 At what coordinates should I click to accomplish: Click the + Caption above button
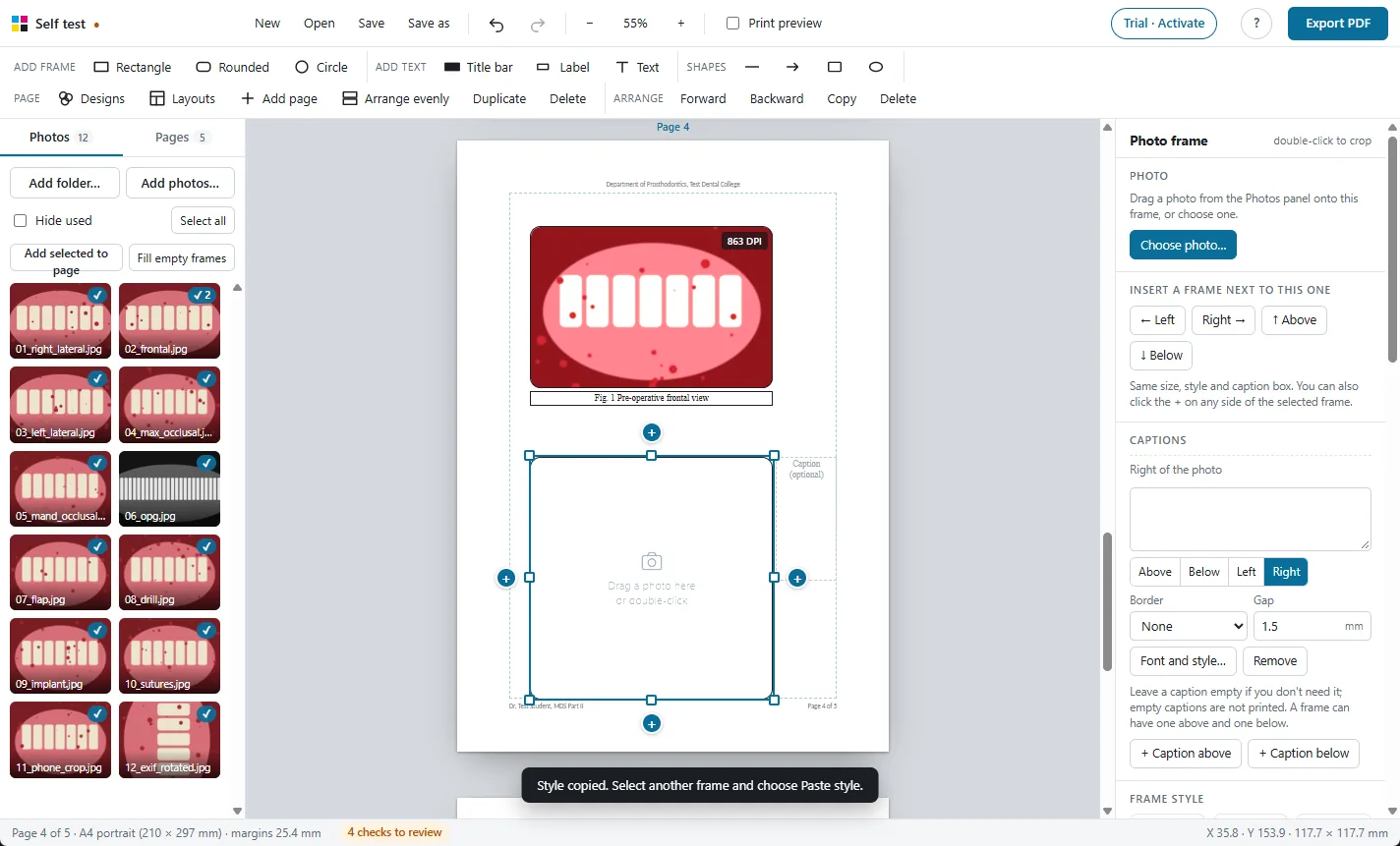[x=1185, y=754]
